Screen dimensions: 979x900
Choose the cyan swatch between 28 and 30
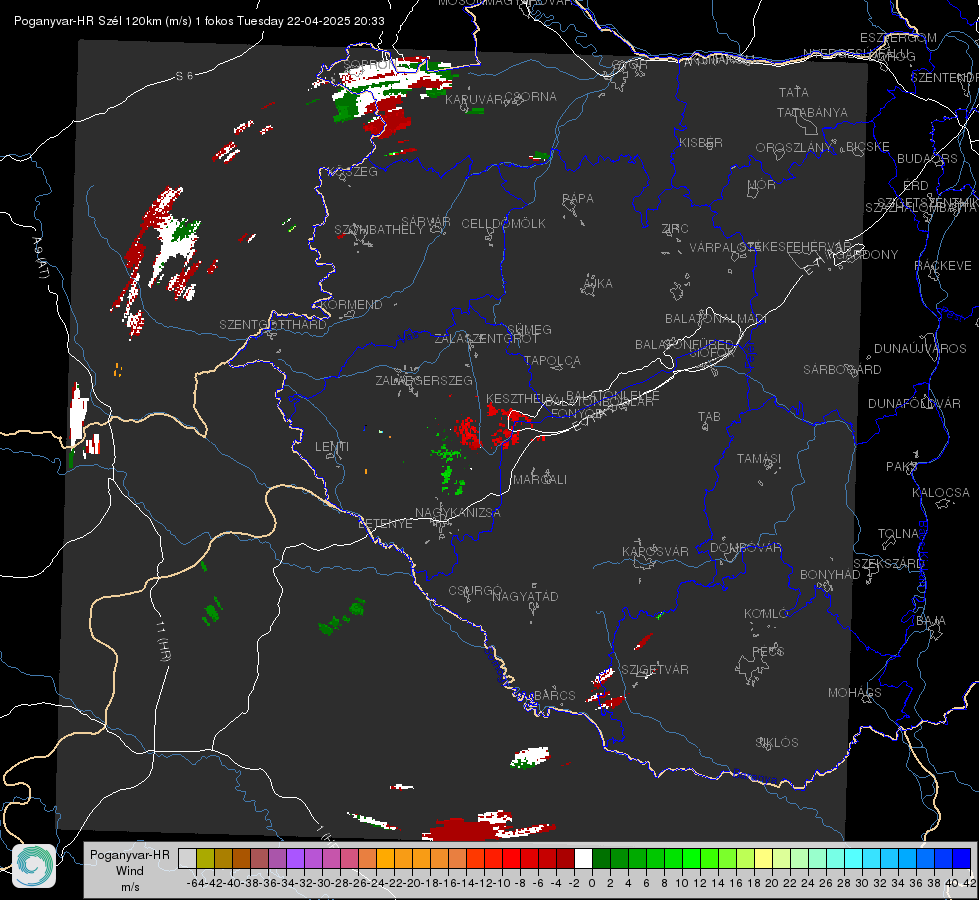tap(854, 858)
